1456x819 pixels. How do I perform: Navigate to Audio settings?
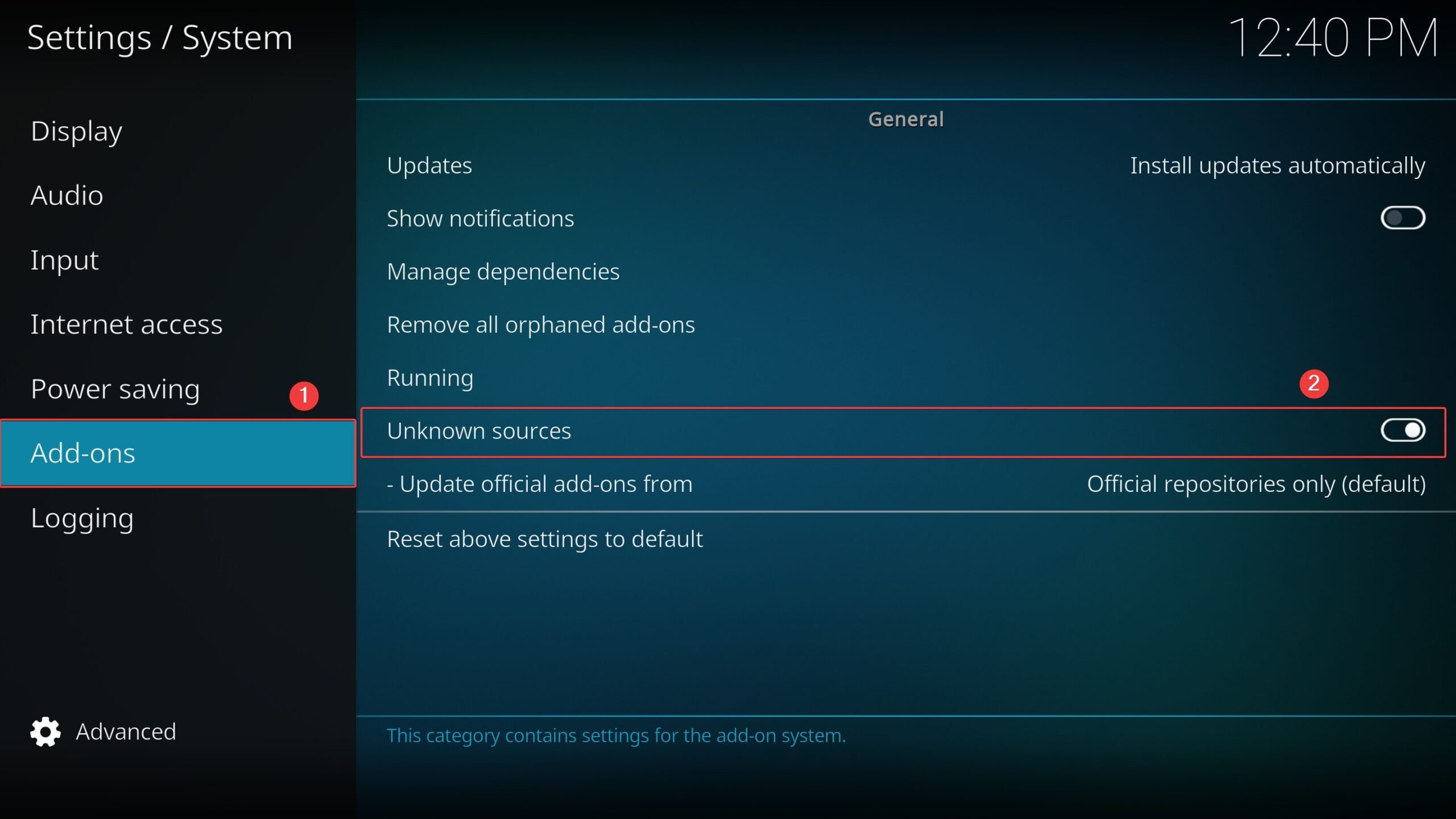coord(67,195)
